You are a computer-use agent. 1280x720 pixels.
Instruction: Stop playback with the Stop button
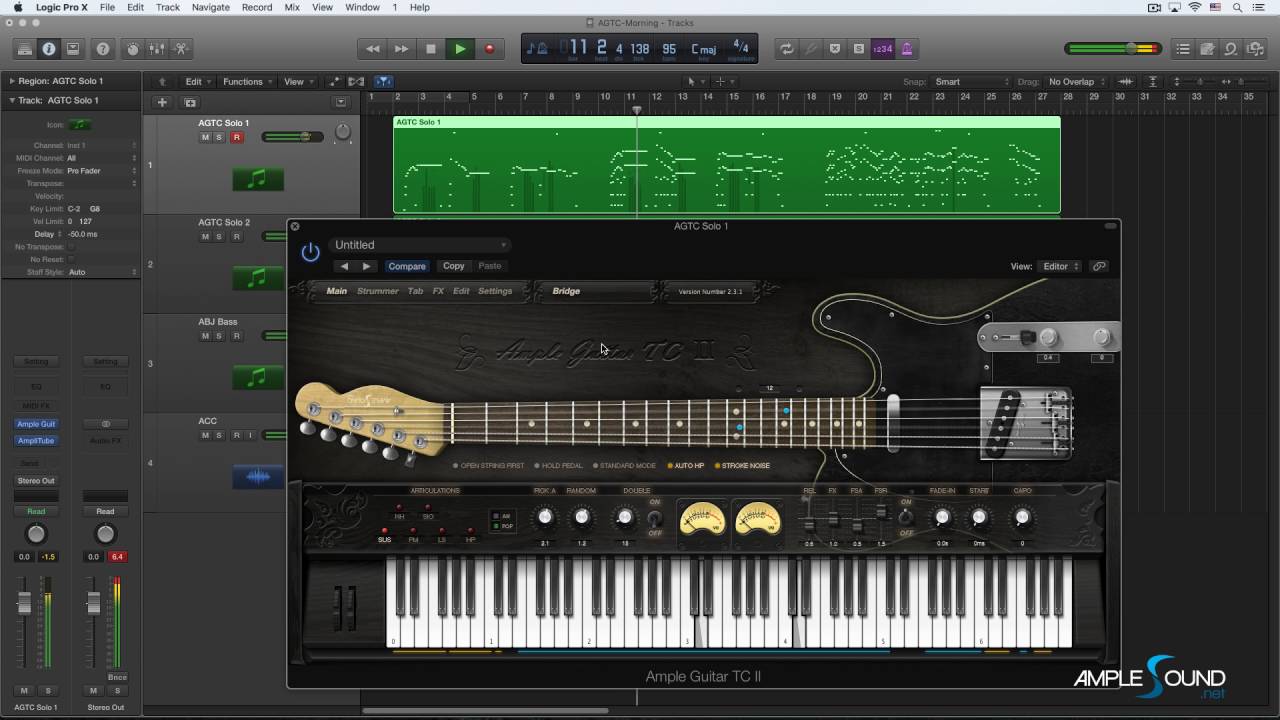(431, 48)
